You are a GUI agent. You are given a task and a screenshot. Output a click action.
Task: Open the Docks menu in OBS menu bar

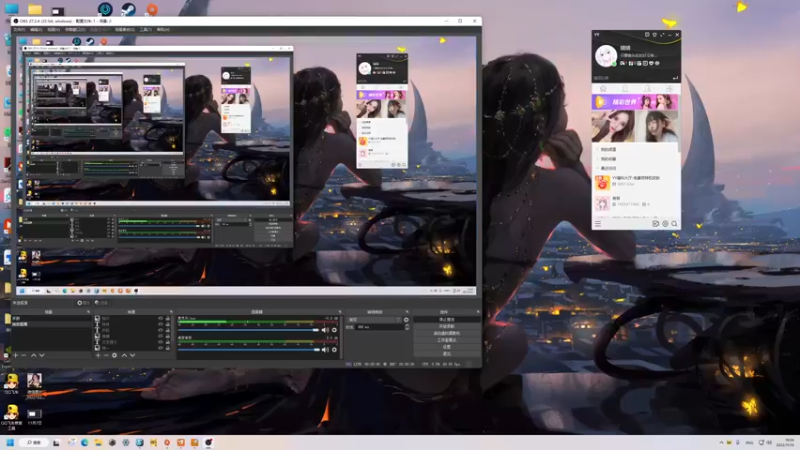coord(74,30)
